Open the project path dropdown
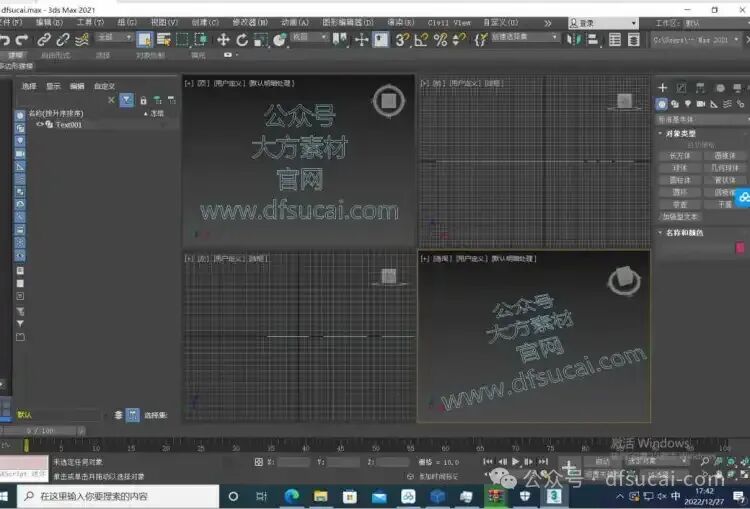Viewport: 750px width, 509px height. coord(695,40)
